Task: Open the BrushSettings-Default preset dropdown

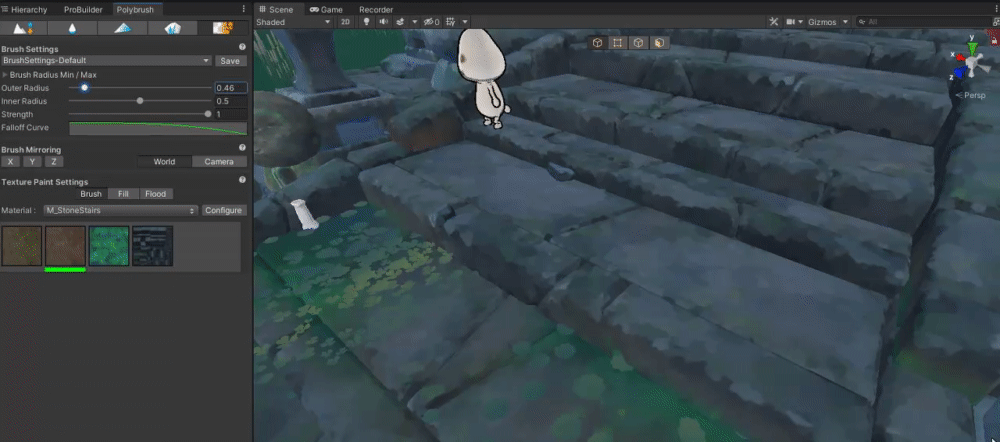Action: (x=106, y=61)
